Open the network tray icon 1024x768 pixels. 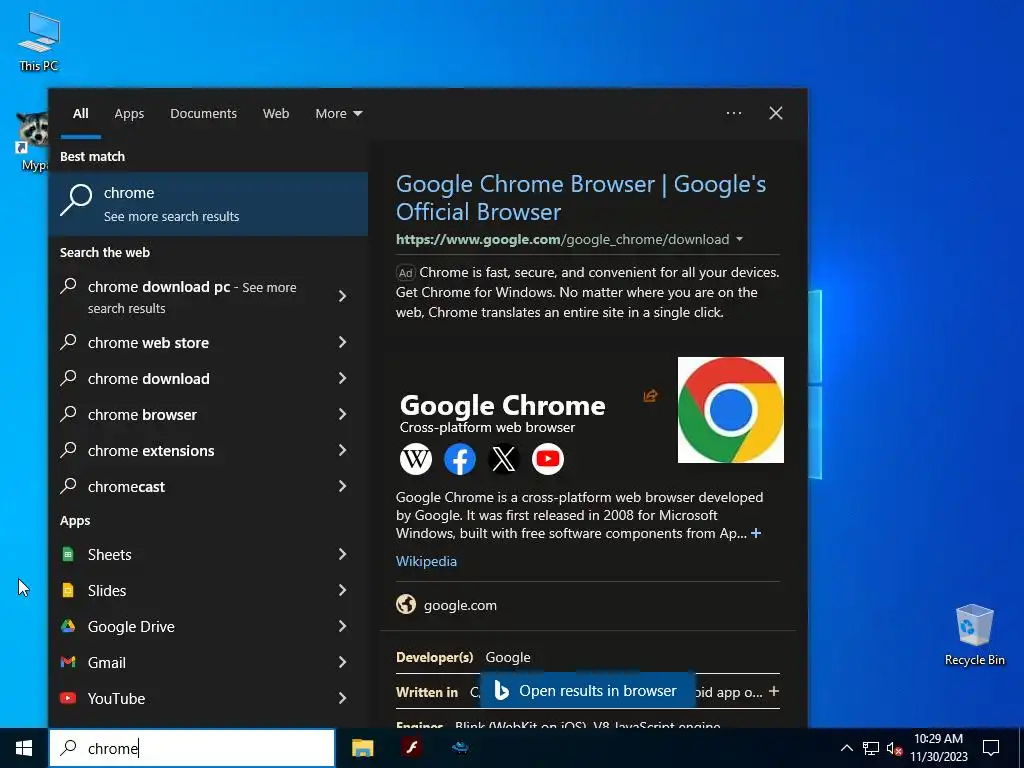pyautogui.click(x=871, y=748)
